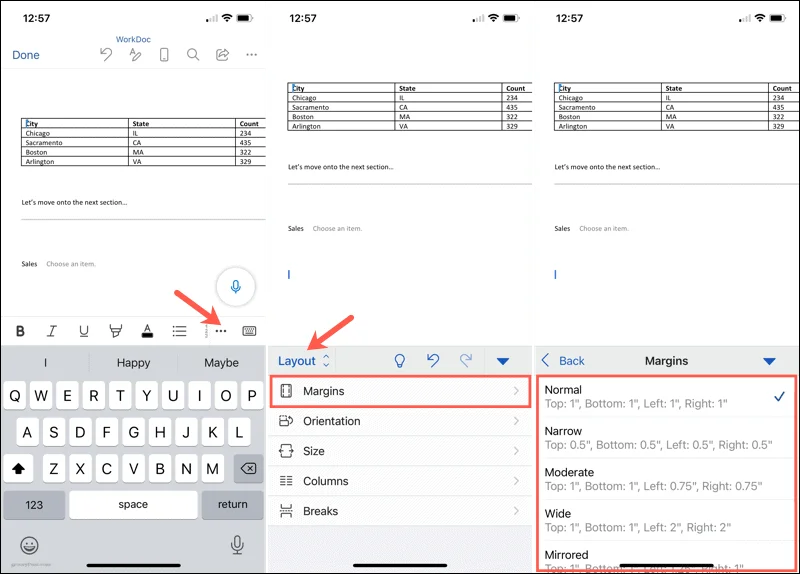Toggle underline formatting
This screenshot has height=574, width=800.
click(84, 331)
